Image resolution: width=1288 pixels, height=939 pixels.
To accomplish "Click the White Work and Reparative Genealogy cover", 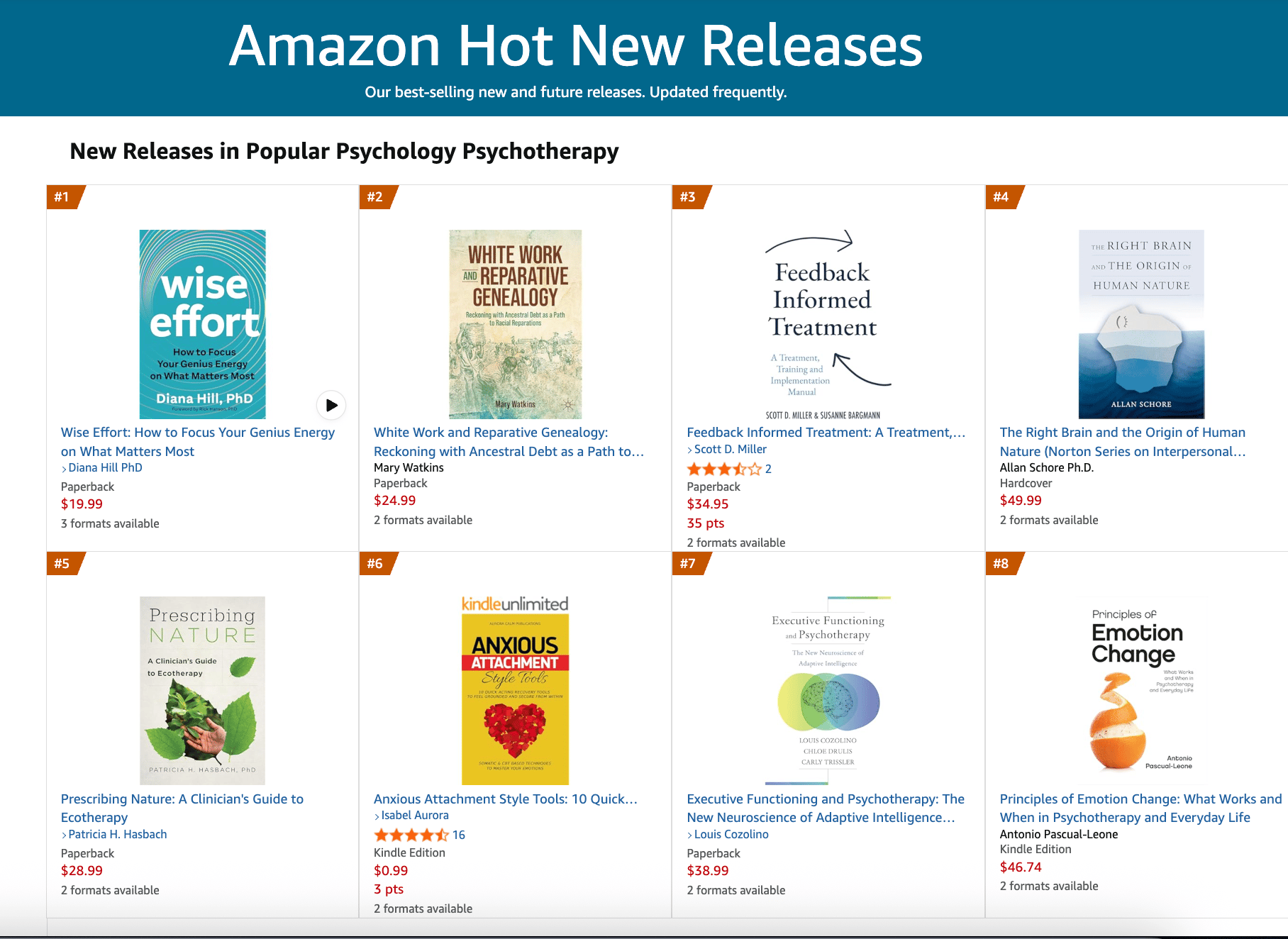I will pyautogui.click(x=515, y=324).
